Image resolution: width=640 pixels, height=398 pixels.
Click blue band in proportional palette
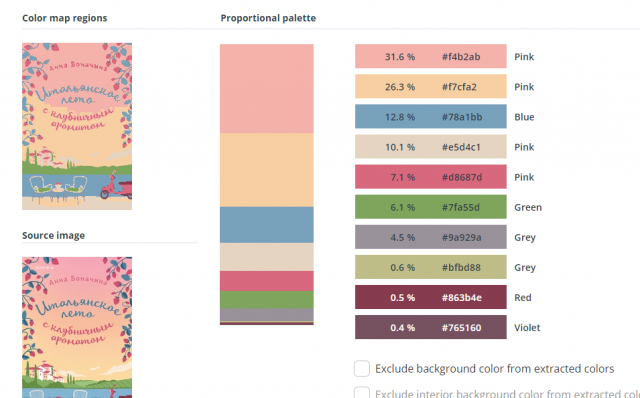tap(267, 225)
